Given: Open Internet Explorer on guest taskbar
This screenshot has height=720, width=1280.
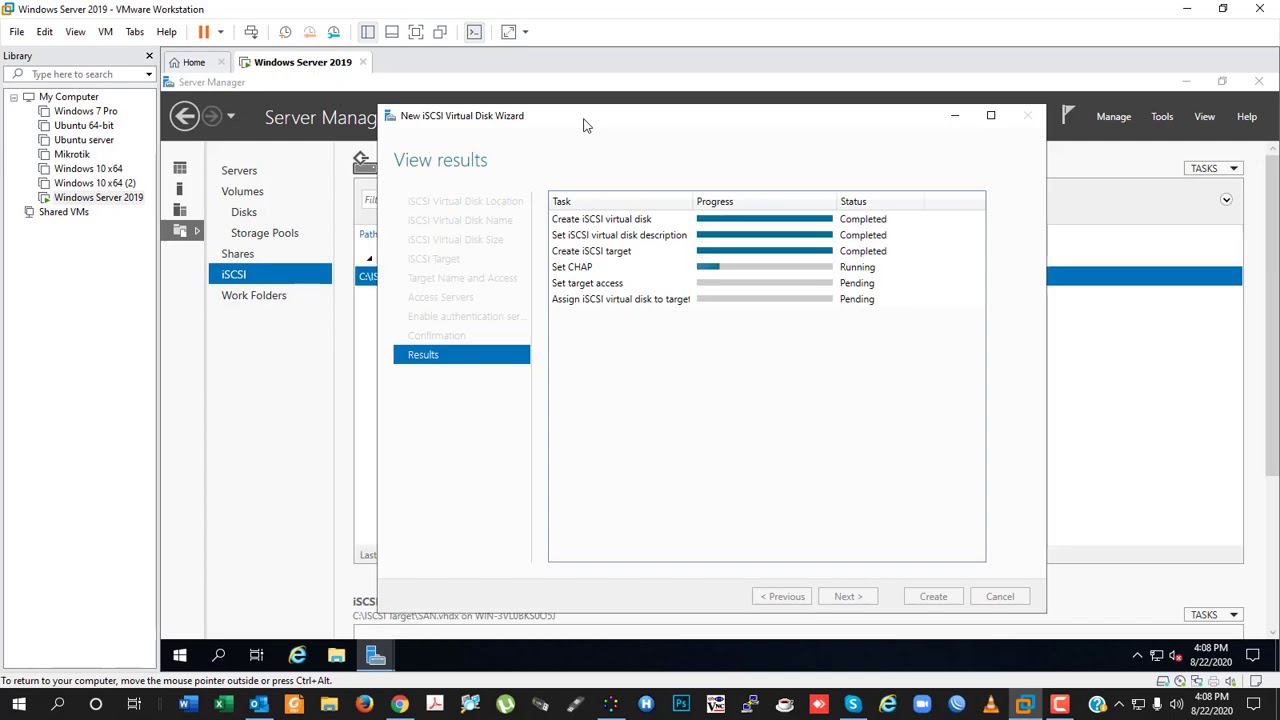Looking at the screenshot, I should coord(297,656).
